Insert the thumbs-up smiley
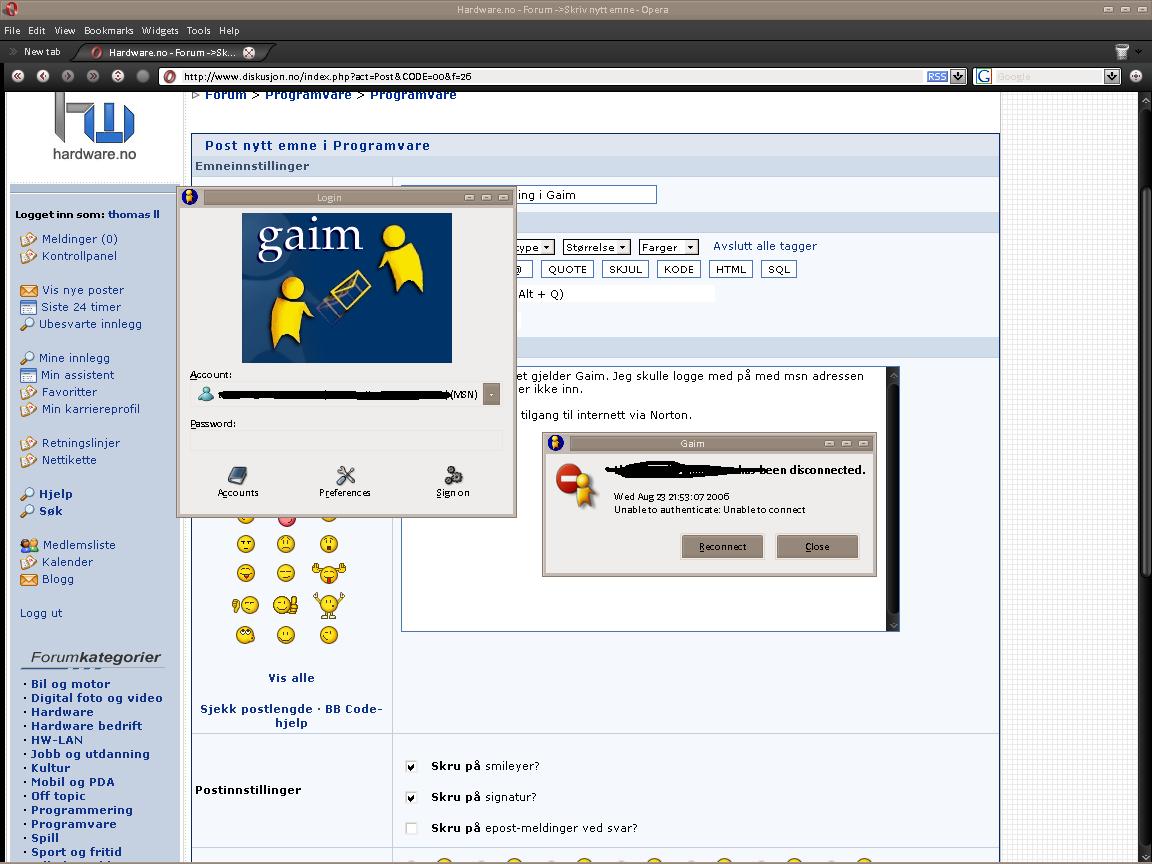 [285, 605]
